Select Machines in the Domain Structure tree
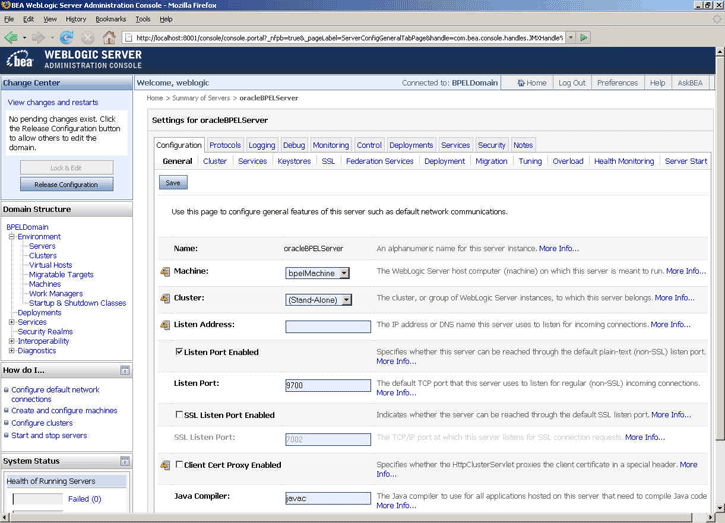Image resolution: width=725 pixels, height=523 pixels. click(45, 284)
